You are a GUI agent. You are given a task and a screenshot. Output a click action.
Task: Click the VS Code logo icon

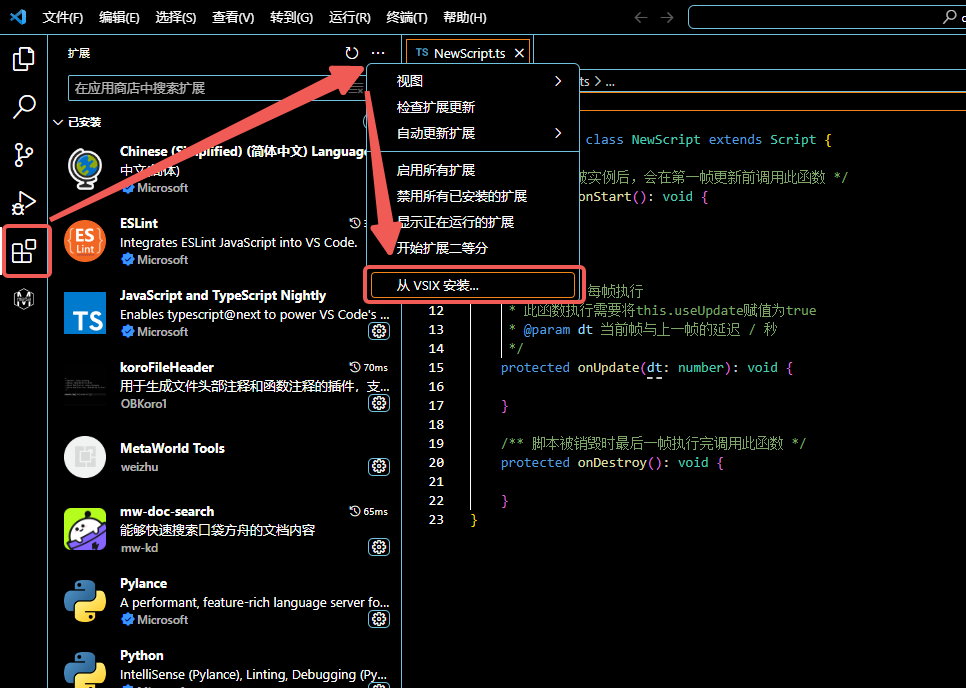pyautogui.click(x=18, y=17)
